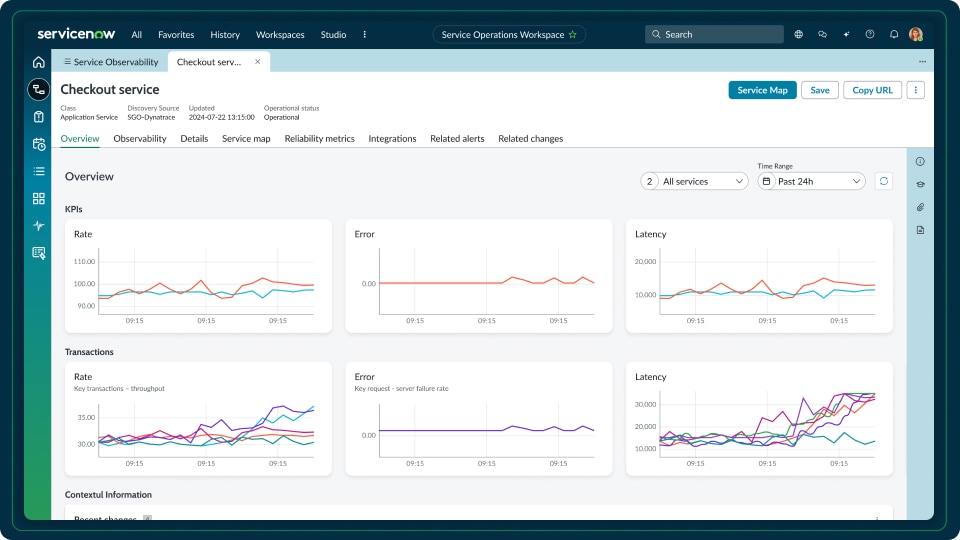The height and width of the screenshot is (540, 960).
Task: Open the Past 24h time range dropdown
Action: coord(811,181)
